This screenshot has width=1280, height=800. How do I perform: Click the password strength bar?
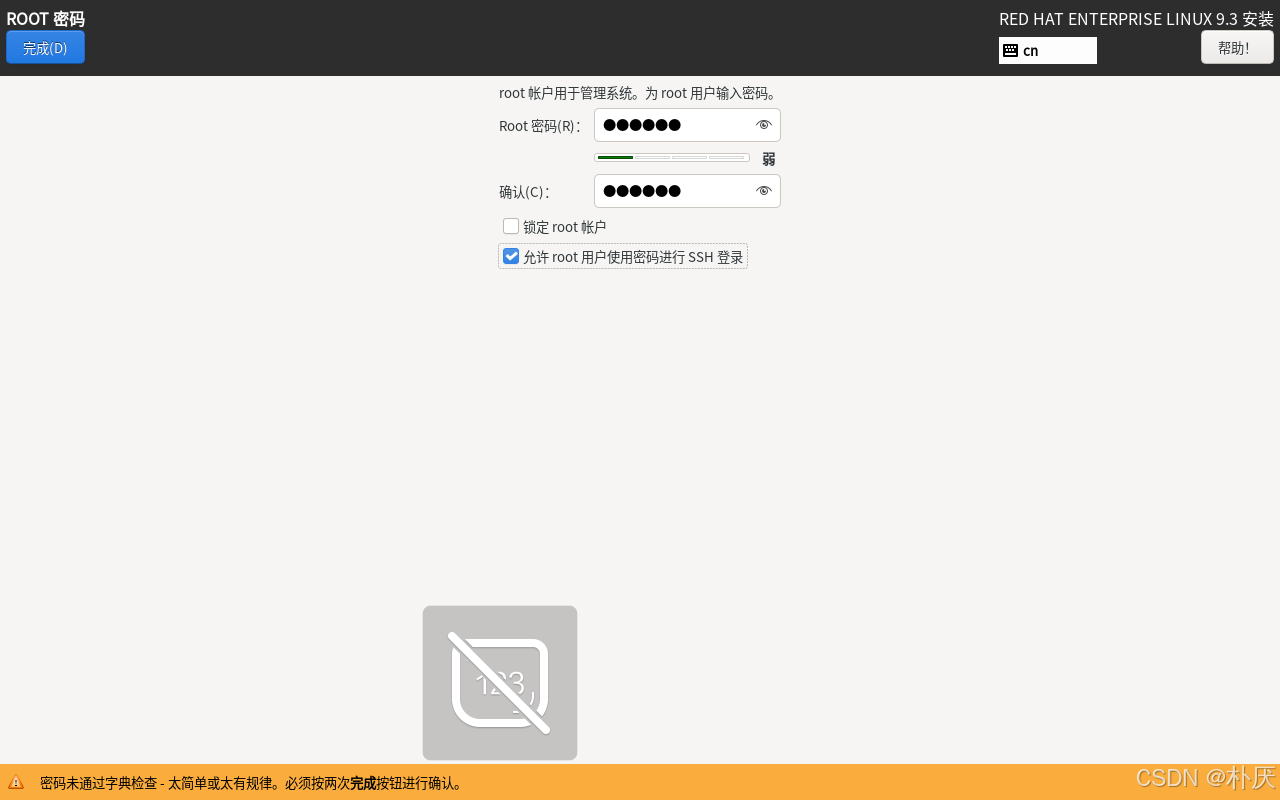tap(672, 157)
